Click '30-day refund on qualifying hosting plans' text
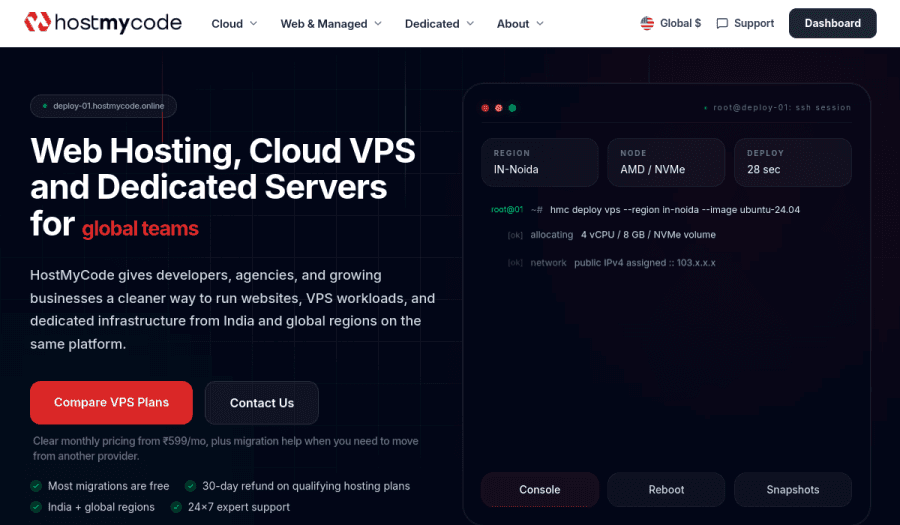This screenshot has width=900, height=525. point(306,486)
